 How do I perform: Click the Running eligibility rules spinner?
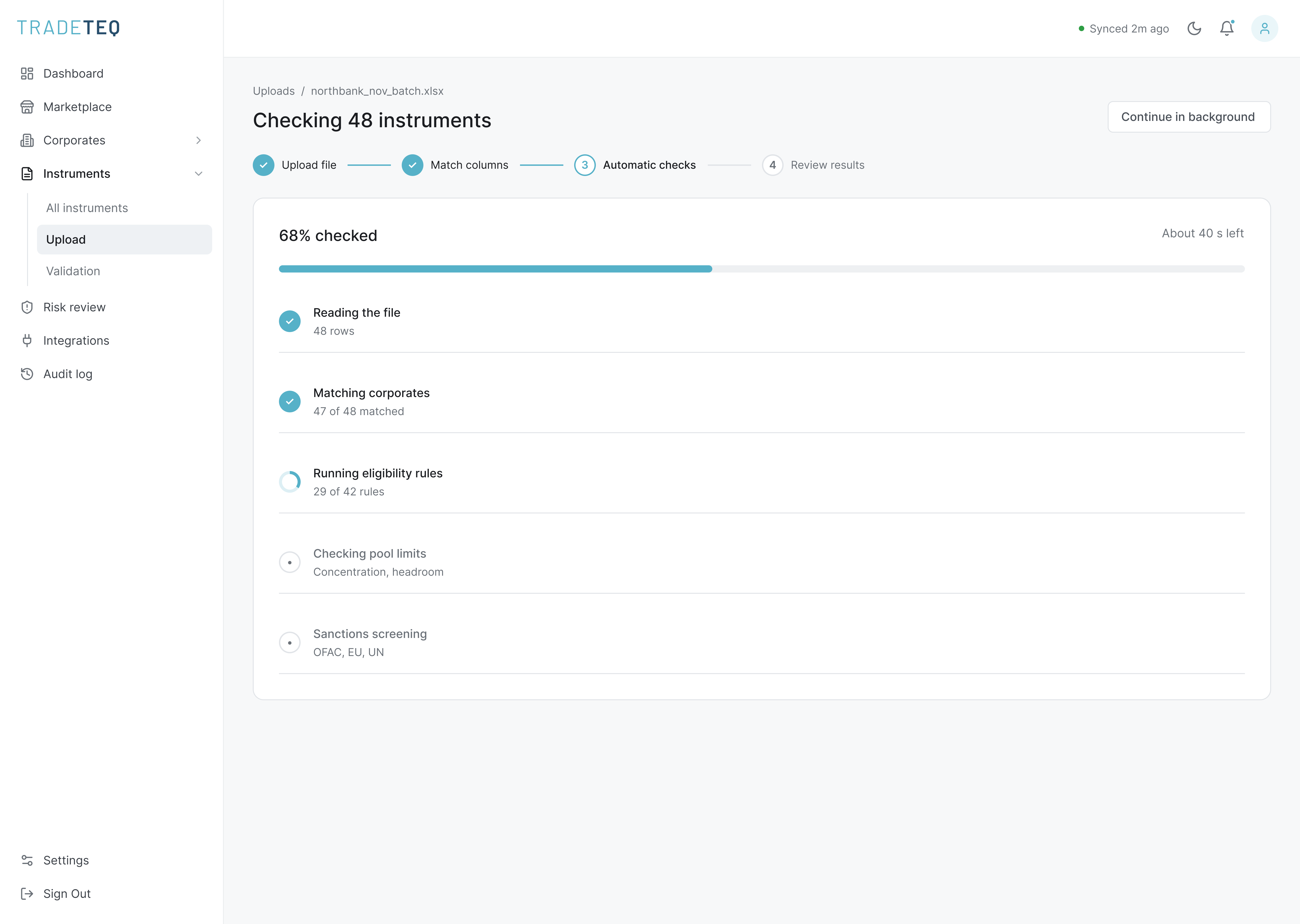[290, 482]
